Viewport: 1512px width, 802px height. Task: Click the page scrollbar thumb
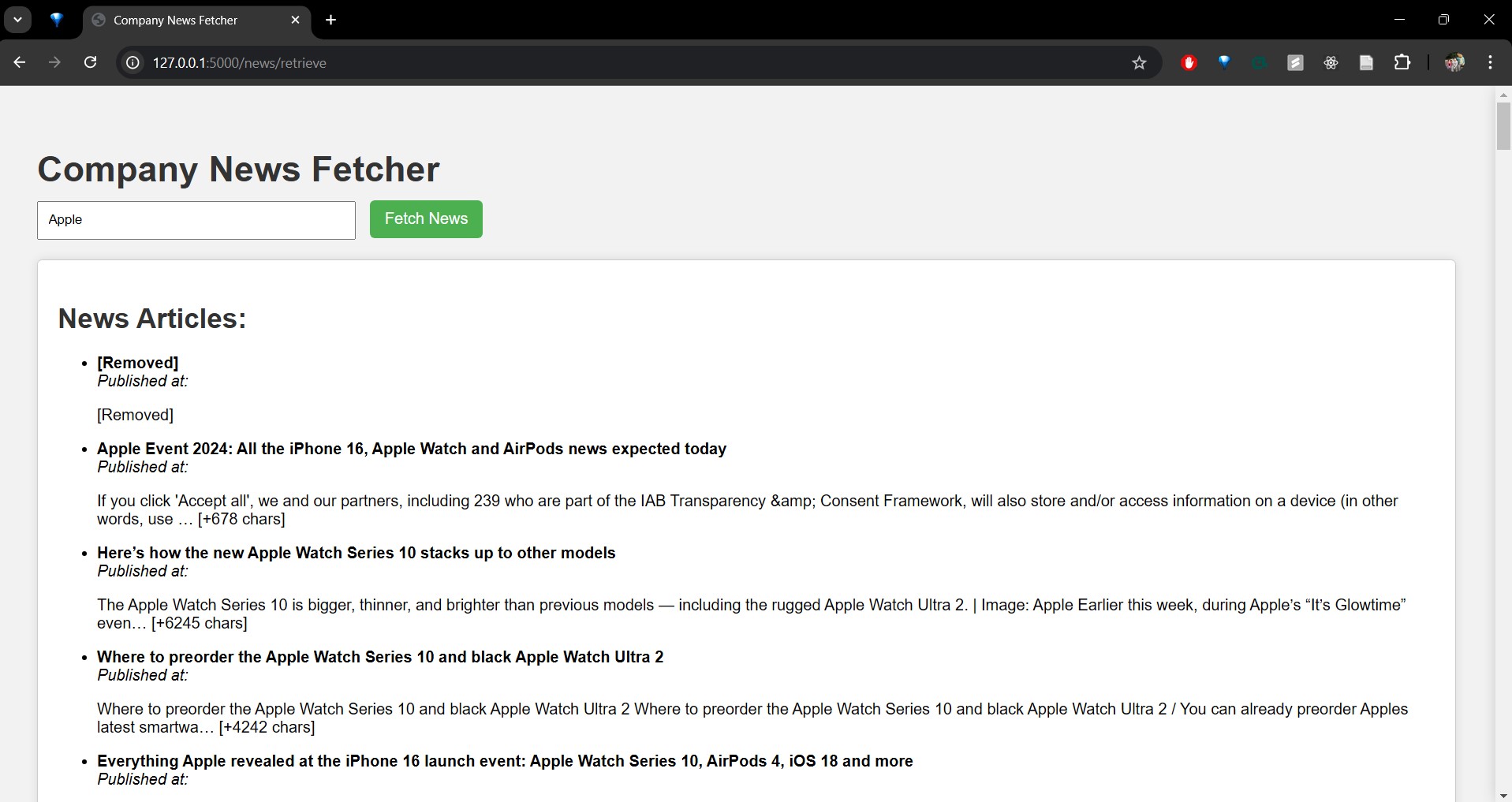[1503, 126]
